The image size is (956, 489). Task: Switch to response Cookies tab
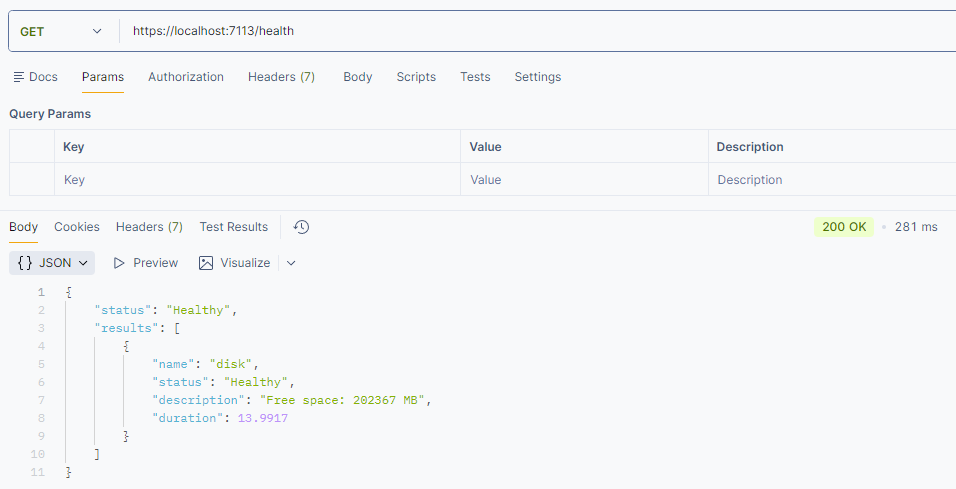coord(77,227)
